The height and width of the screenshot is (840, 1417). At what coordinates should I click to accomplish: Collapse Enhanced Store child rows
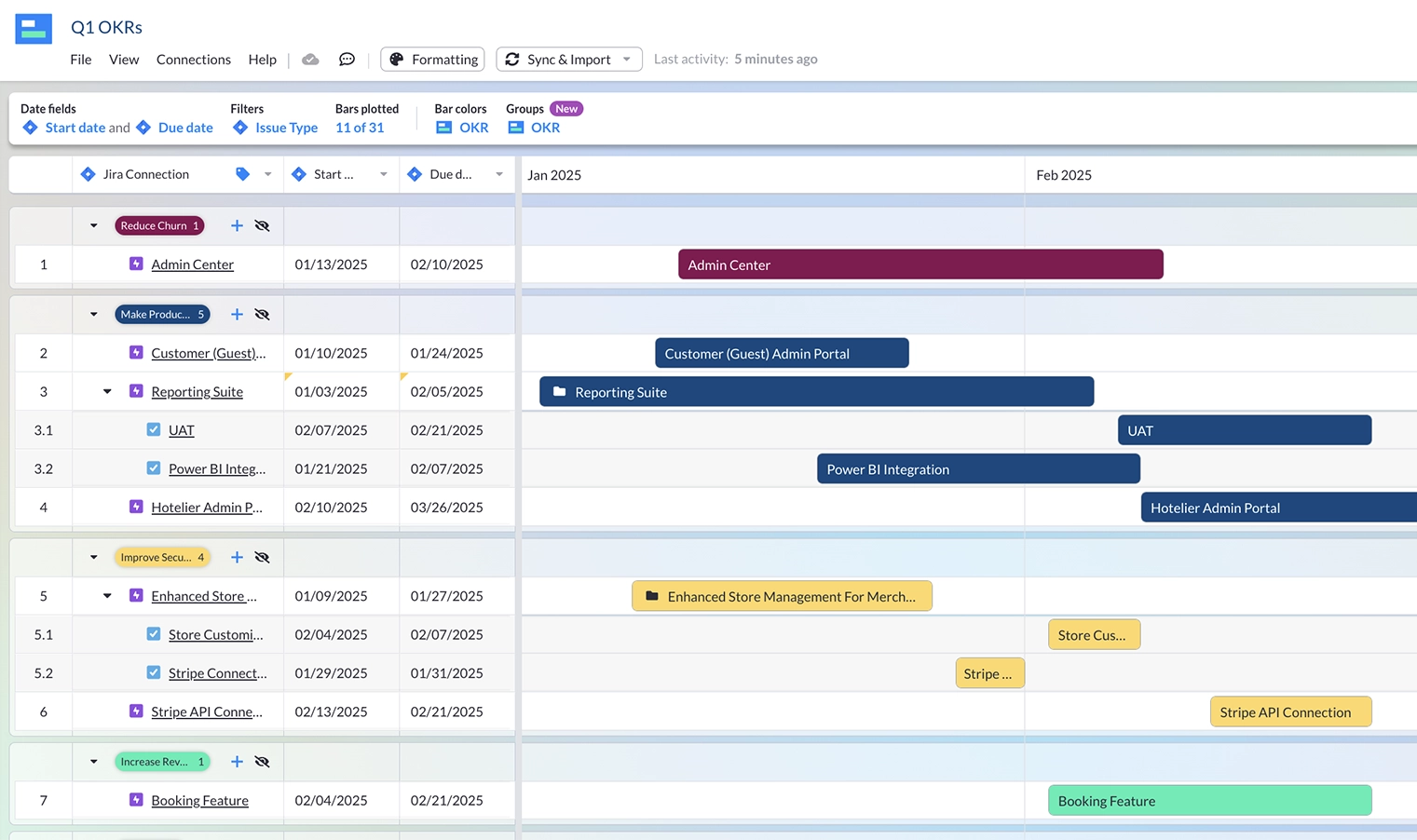pos(107,596)
